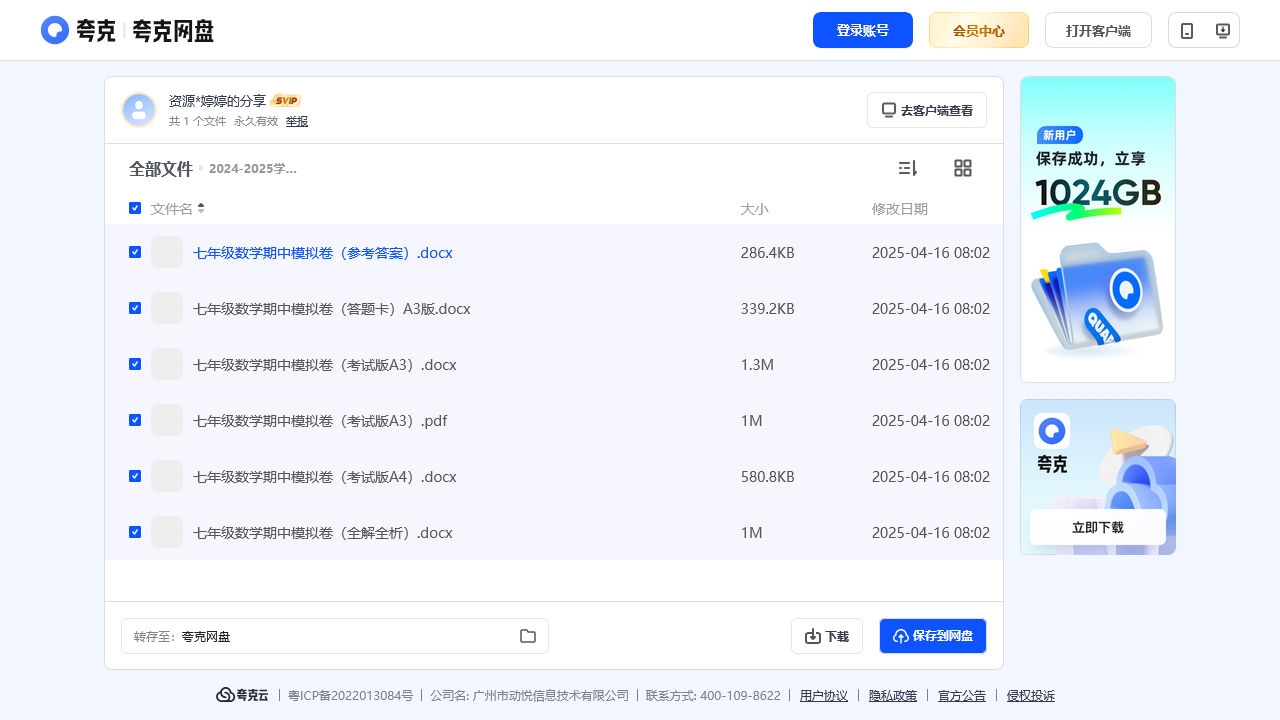Uncheck 七年级数学期中模拟卷（答题卡）A3版.docx
The width and height of the screenshot is (1280, 720).
pyautogui.click(x=135, y=308)
